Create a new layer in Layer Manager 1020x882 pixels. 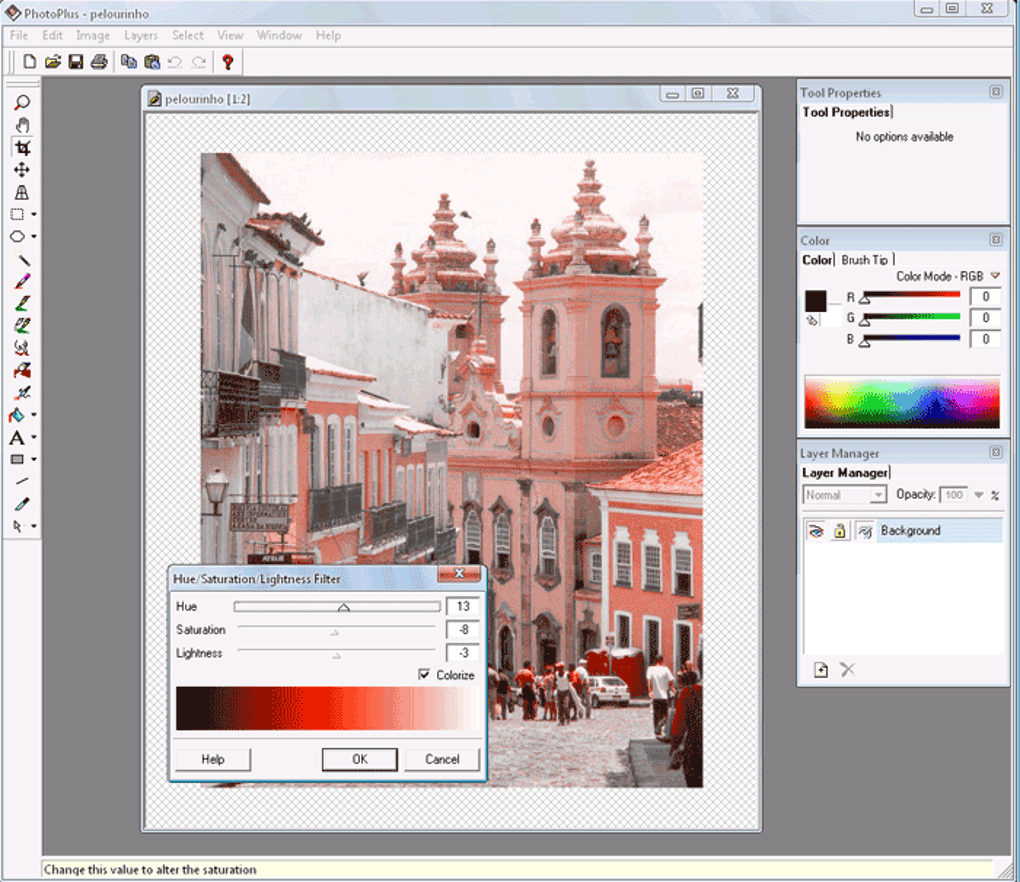(x=821, y=669)
